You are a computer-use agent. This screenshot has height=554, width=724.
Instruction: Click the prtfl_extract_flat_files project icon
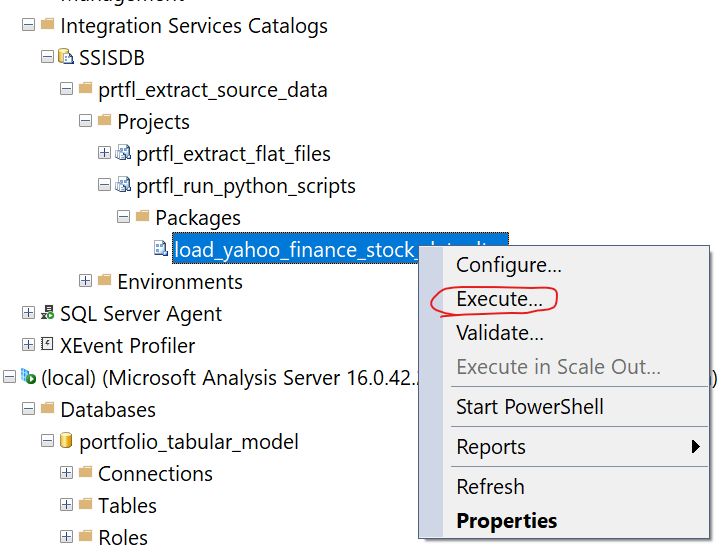click(124, 154)
